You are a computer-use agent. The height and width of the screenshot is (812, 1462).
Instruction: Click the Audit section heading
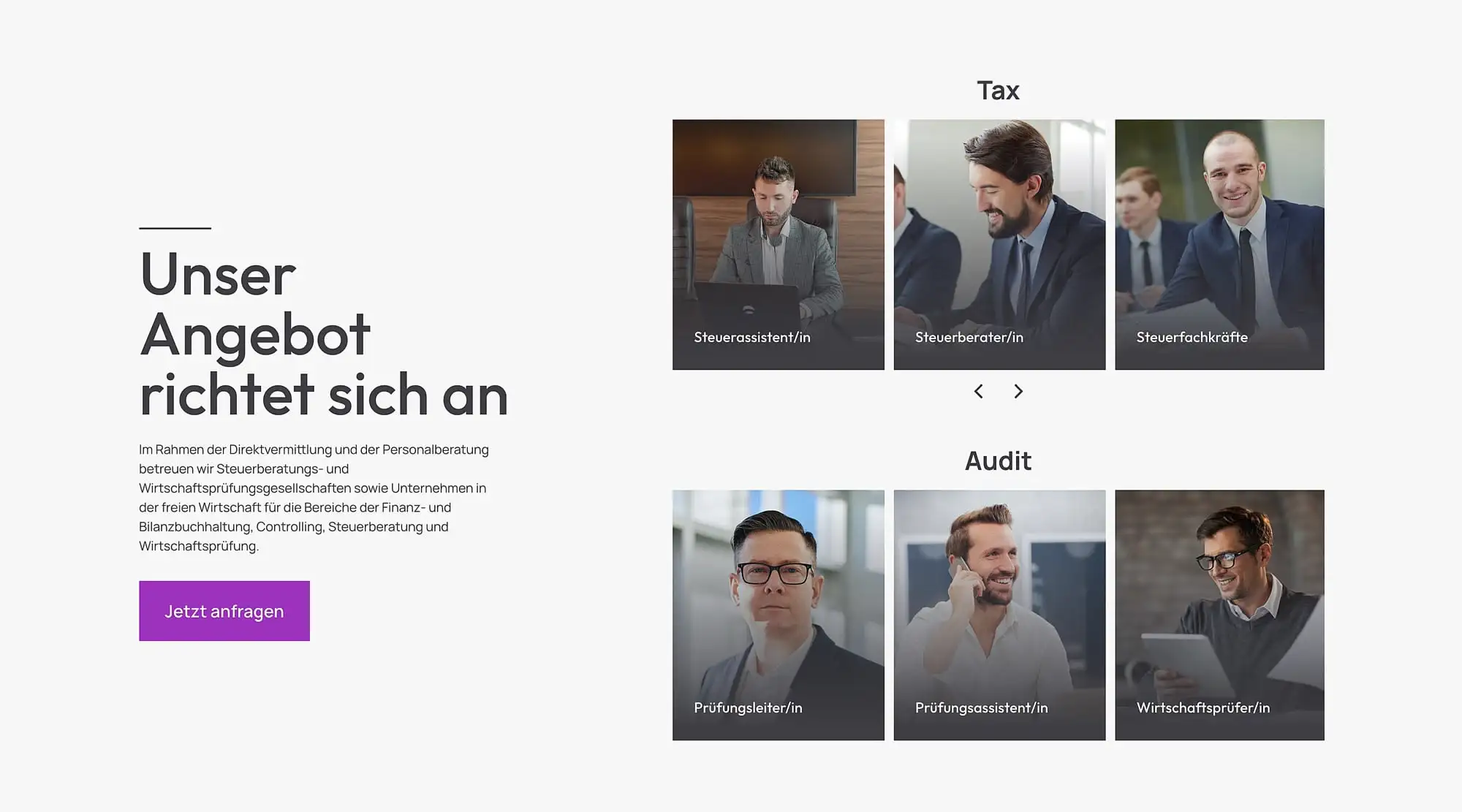pos(998,461)
